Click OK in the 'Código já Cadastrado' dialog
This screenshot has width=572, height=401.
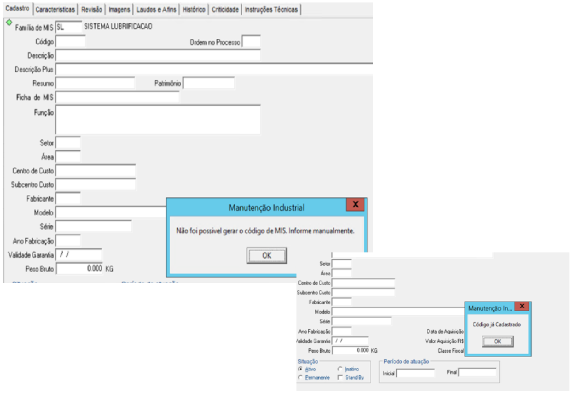pyautogui.click(x=498, y=341)
